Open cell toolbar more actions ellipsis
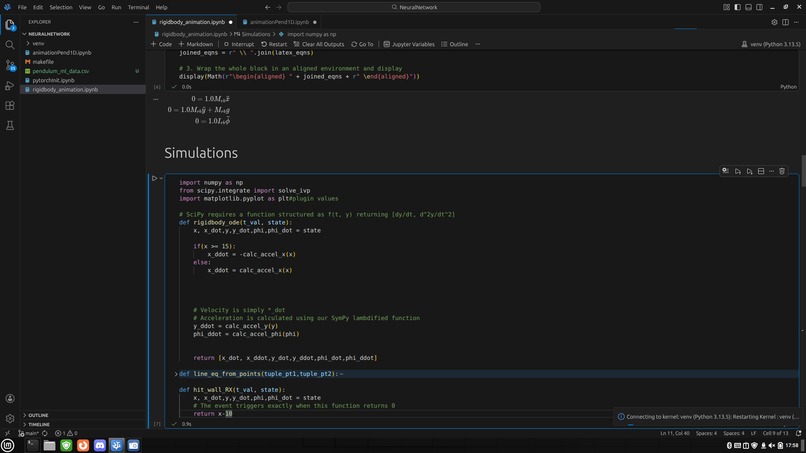The width and height of the screenshot is (806, 453). point(772,171)
